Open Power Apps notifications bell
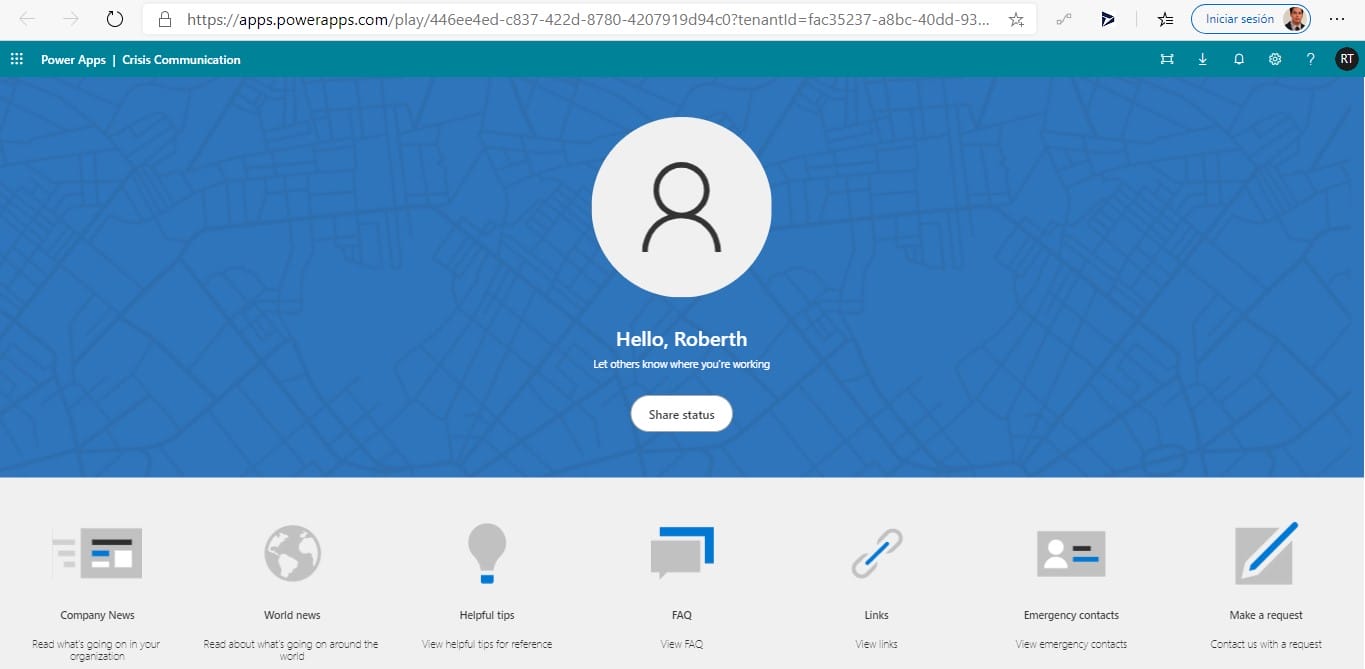 point(1238,59)
